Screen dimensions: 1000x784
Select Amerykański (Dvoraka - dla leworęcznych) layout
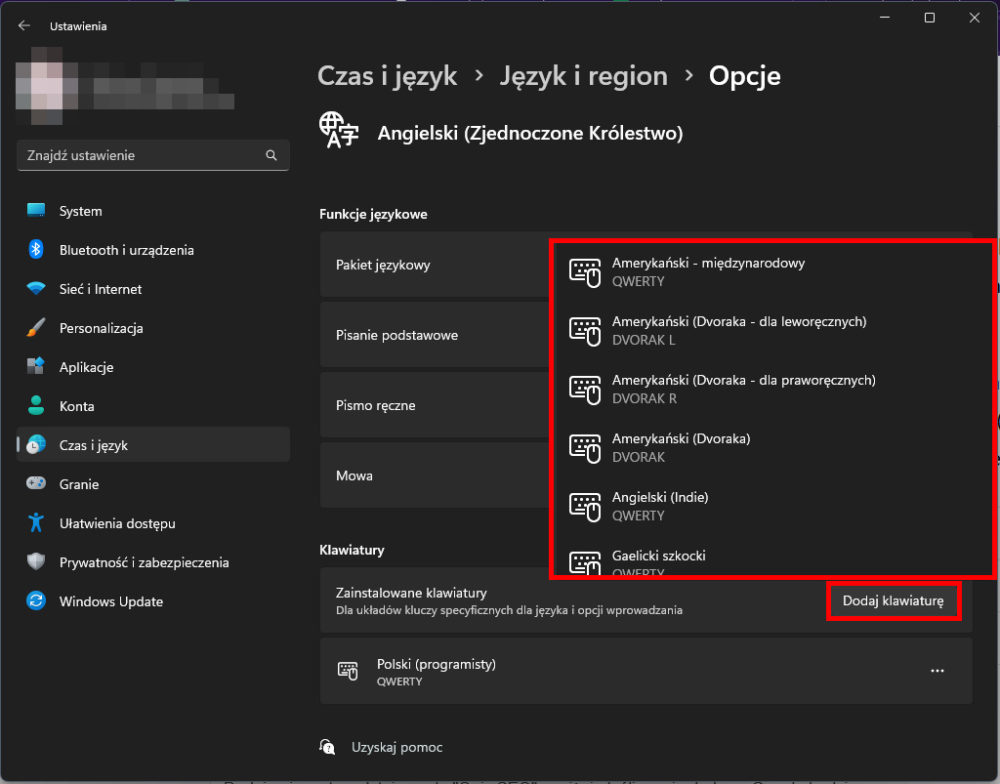tap(738, 330)
